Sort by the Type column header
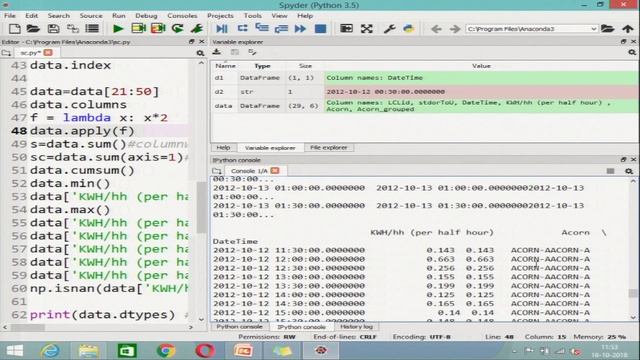Screen dimensions: 640x360 (262, 66)
